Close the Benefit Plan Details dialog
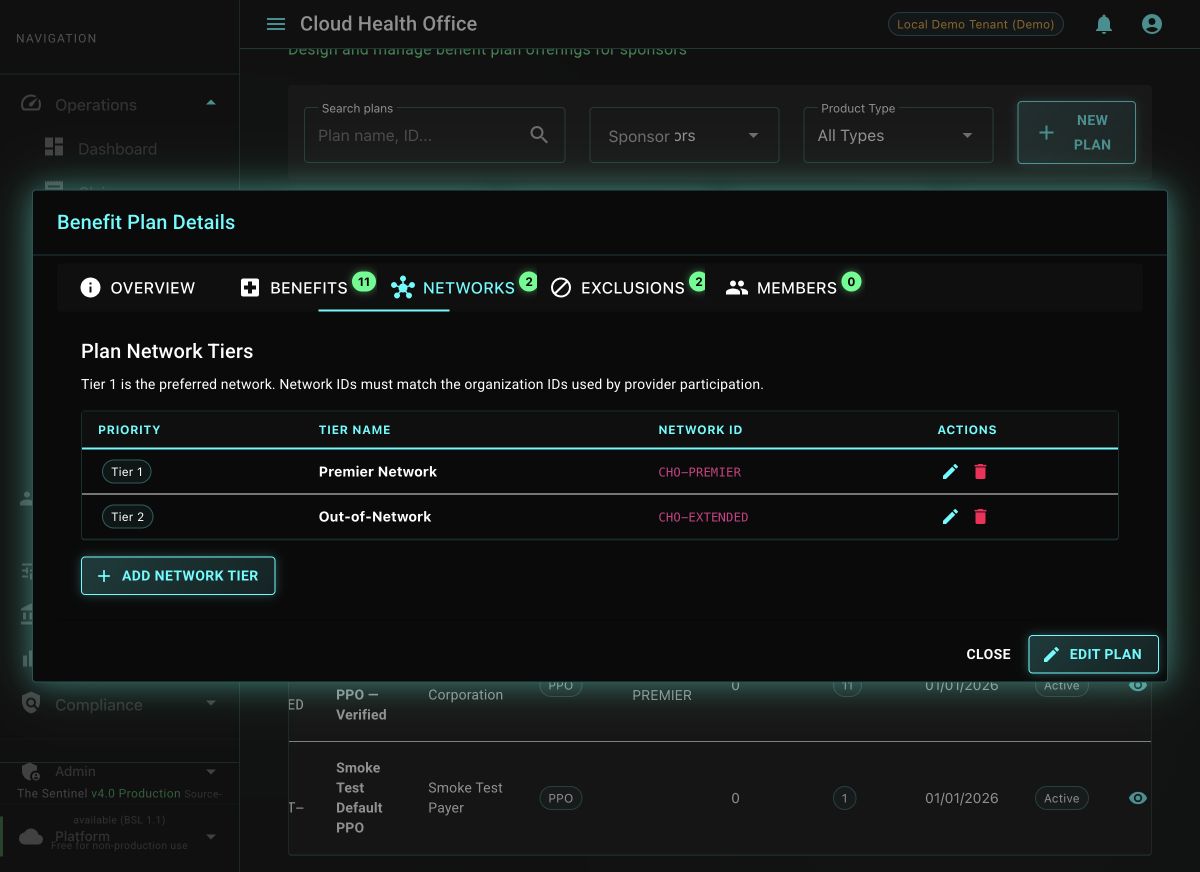 (988, 654)
